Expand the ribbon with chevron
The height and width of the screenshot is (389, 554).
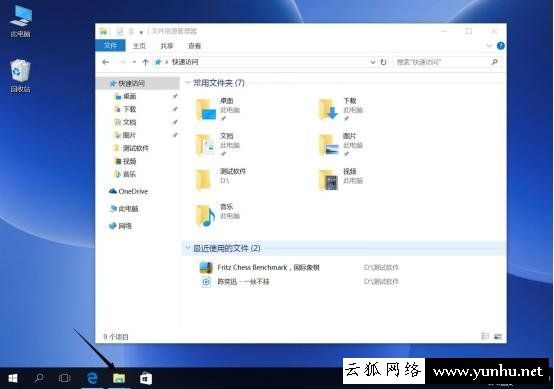489,46
